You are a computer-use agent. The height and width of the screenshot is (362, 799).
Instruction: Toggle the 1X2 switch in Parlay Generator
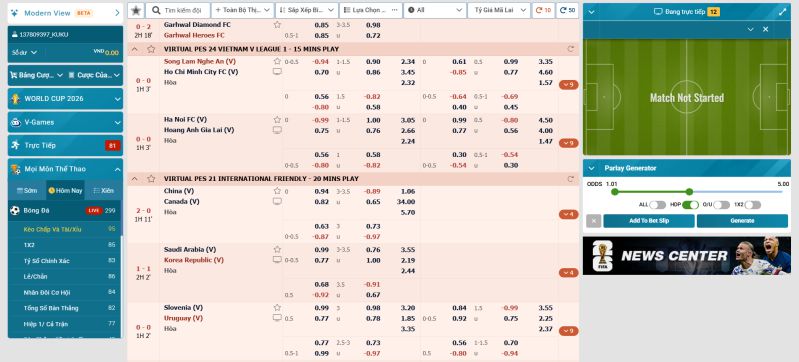pos(753,205)
